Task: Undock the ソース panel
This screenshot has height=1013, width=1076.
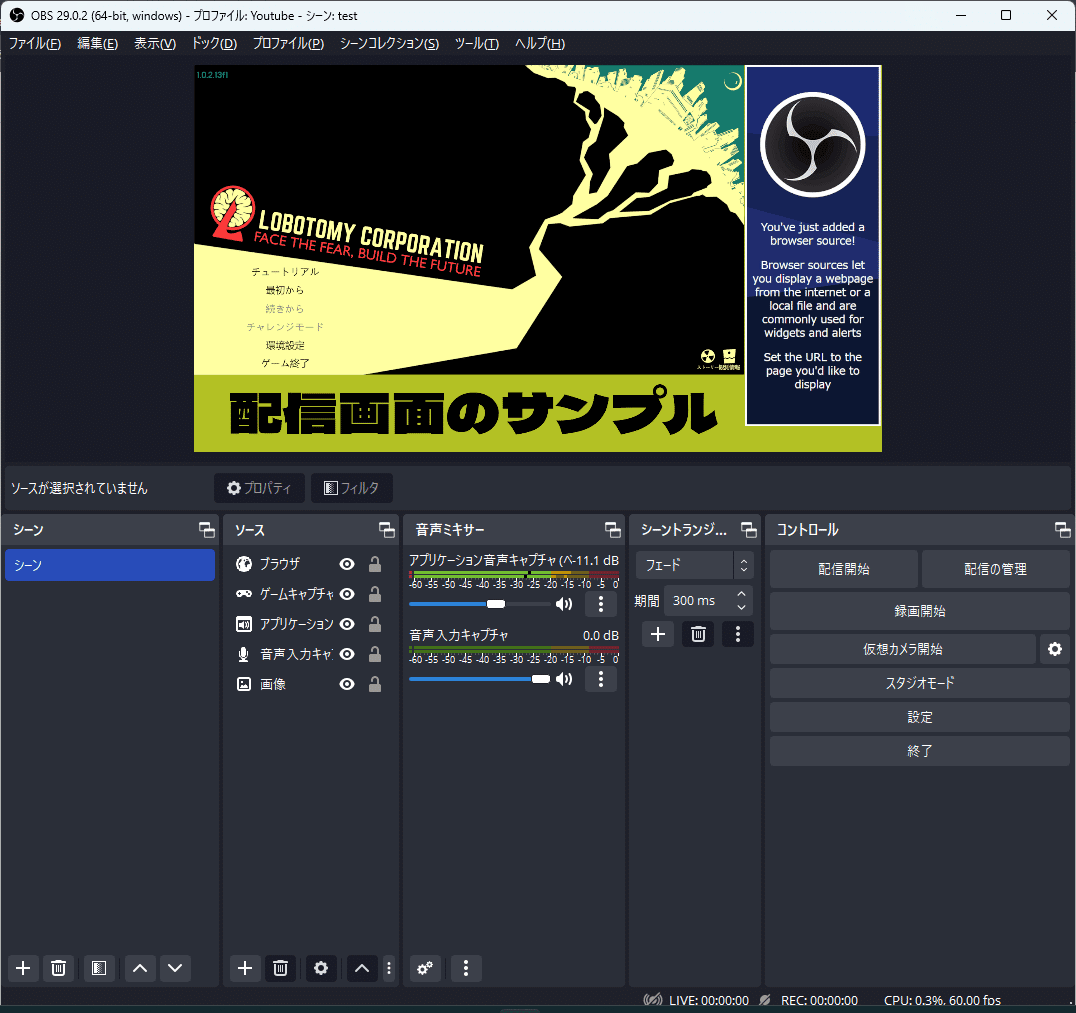Action: (x=387, y=530)
